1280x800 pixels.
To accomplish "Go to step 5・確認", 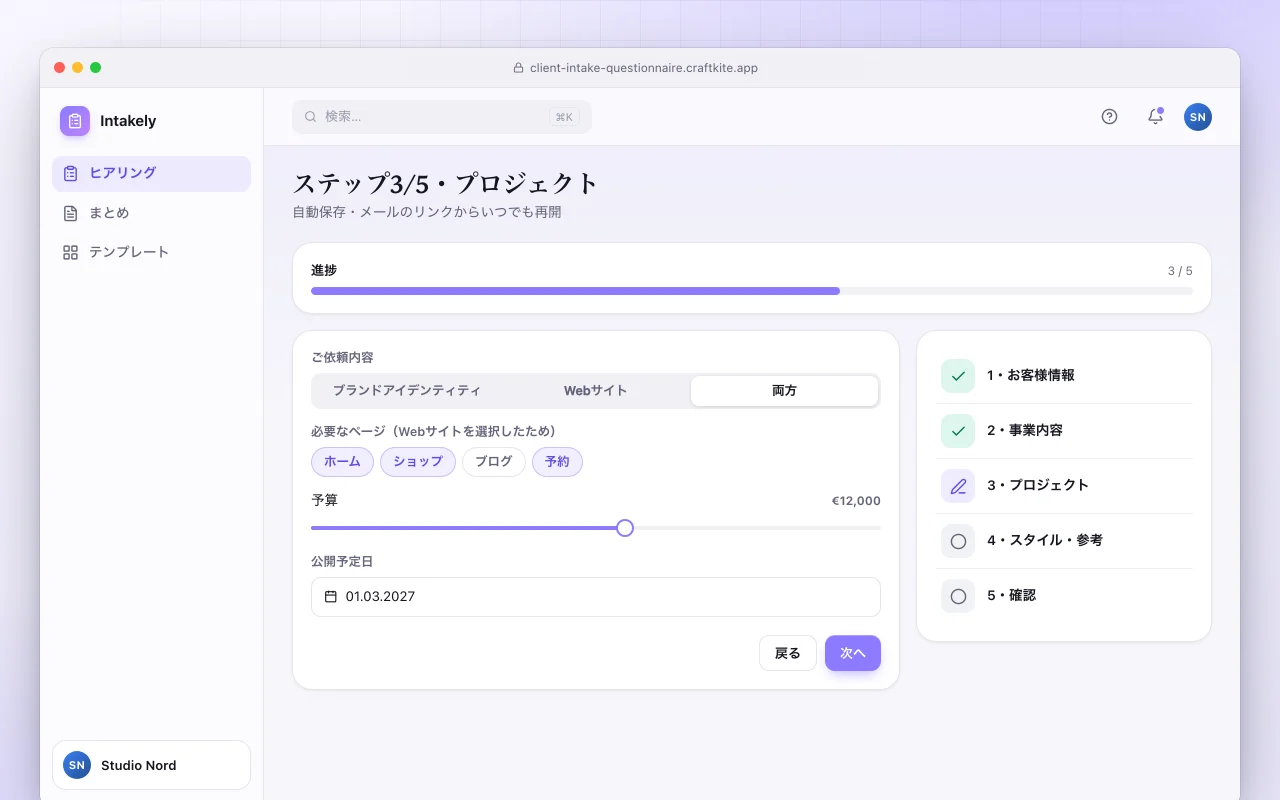I will [x=1064, y=596].
